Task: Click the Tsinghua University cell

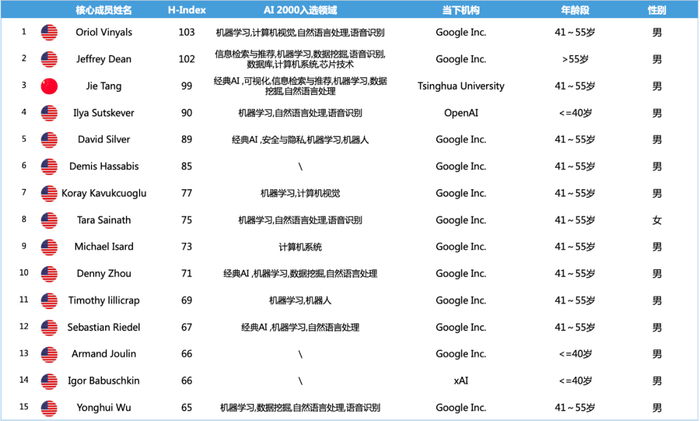Action: 461,86
